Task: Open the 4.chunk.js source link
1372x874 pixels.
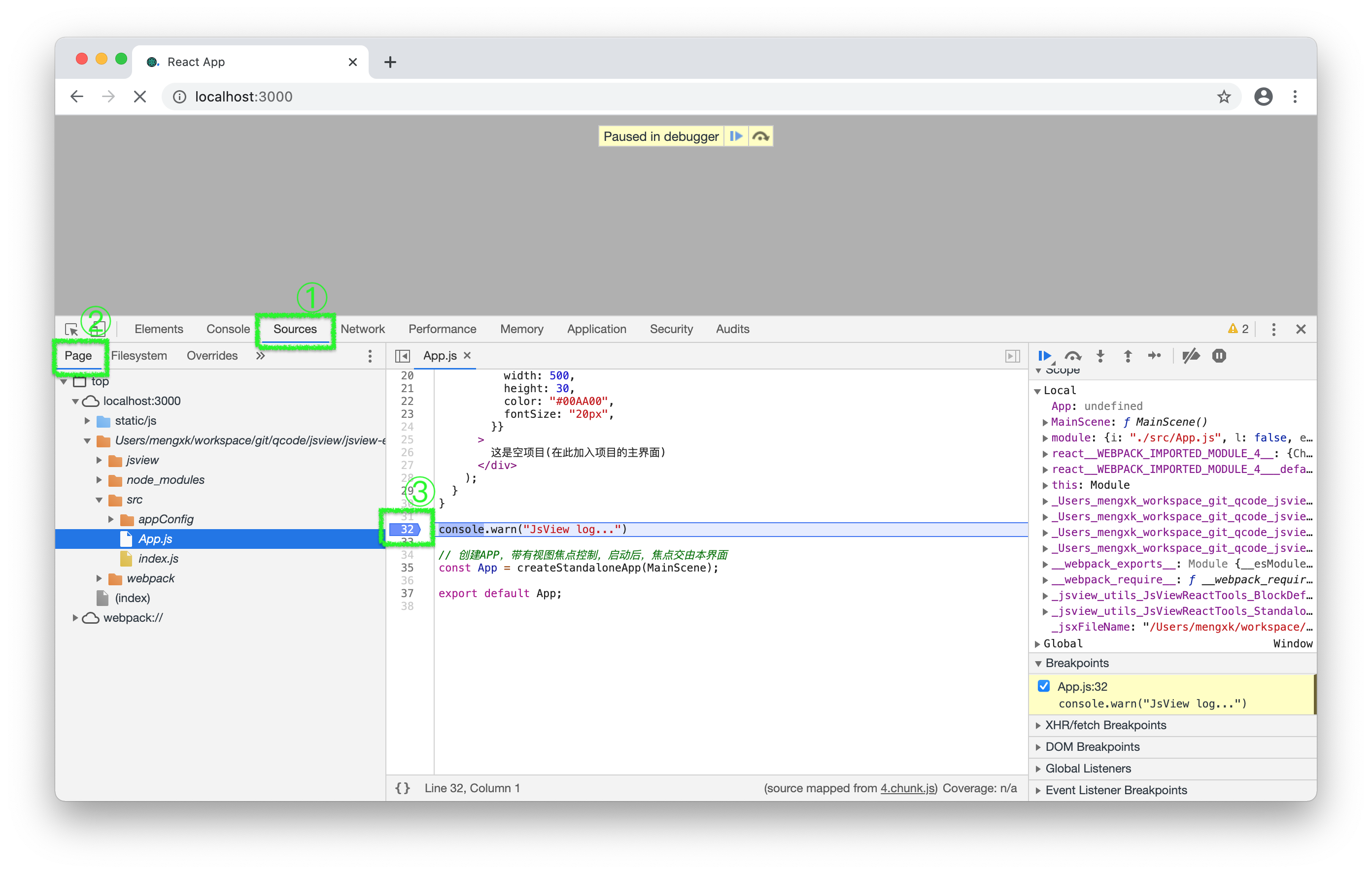Action: (x=907, y=788)
